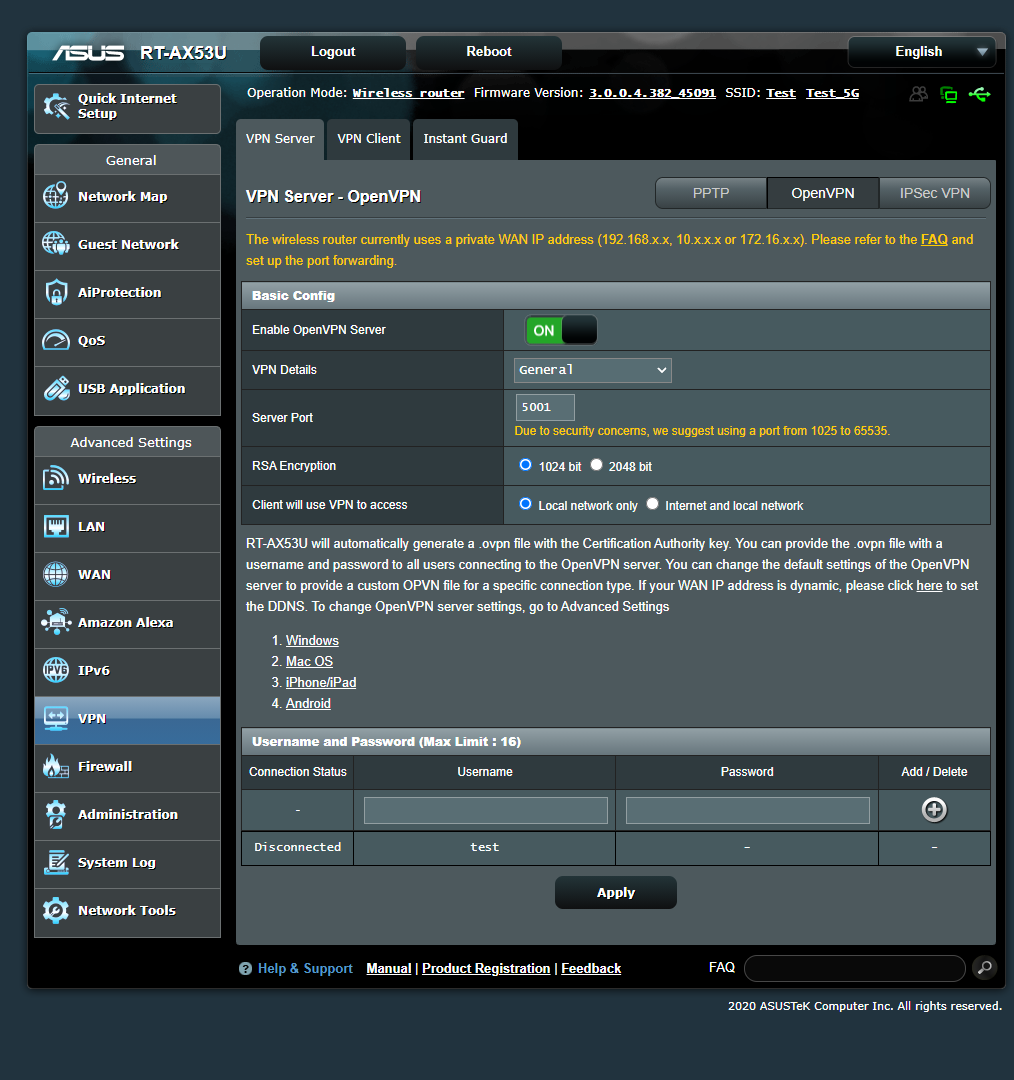Open the Instant Guard tab
This screenshot has height=1080, width=1014.
(464, 139)
